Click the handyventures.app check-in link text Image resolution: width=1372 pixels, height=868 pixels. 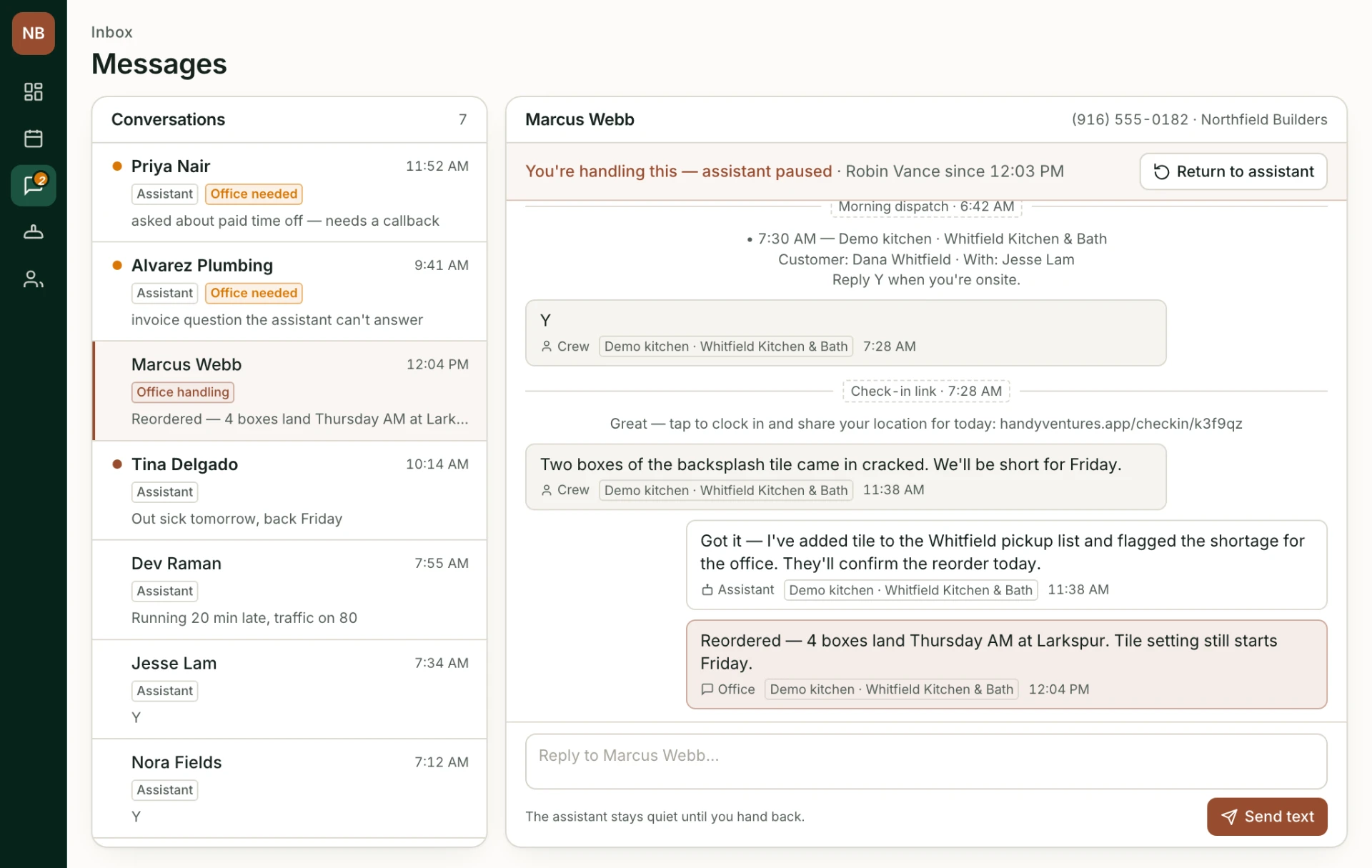1120,424
